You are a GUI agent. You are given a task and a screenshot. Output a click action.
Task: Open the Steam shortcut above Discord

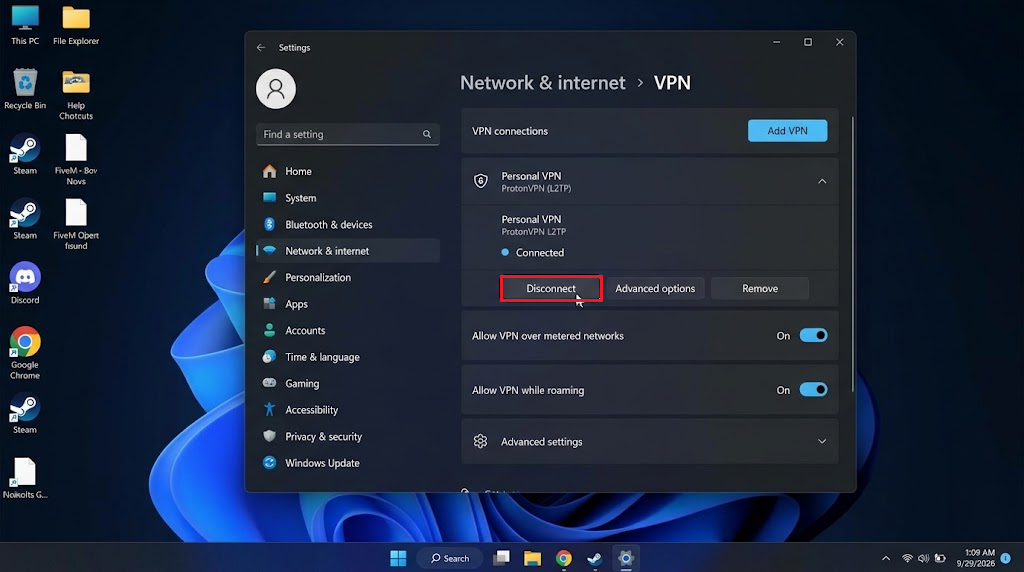[25, 219]
